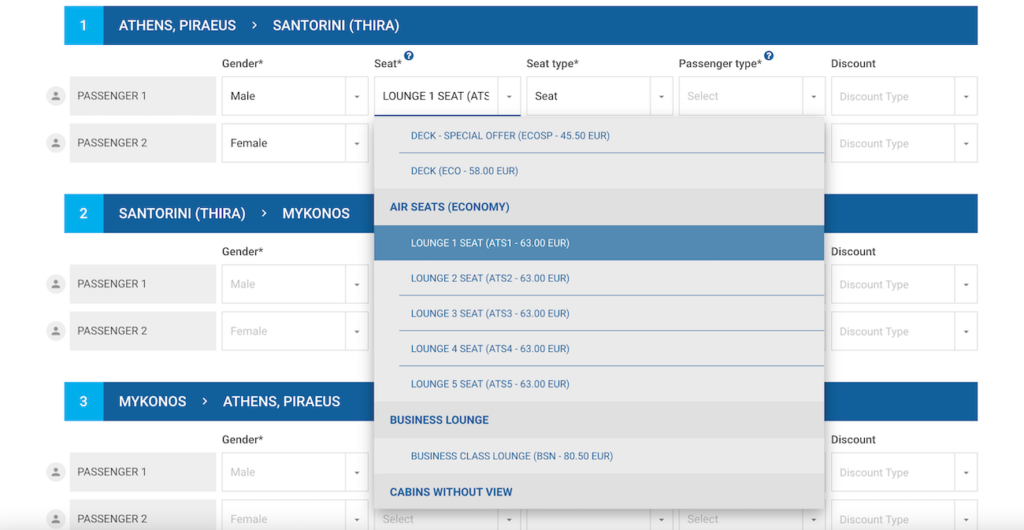1024x530 pixels.
Task: Click Passenger 2 person icon in Athens–Santorini route
Action: pos(56,143)
